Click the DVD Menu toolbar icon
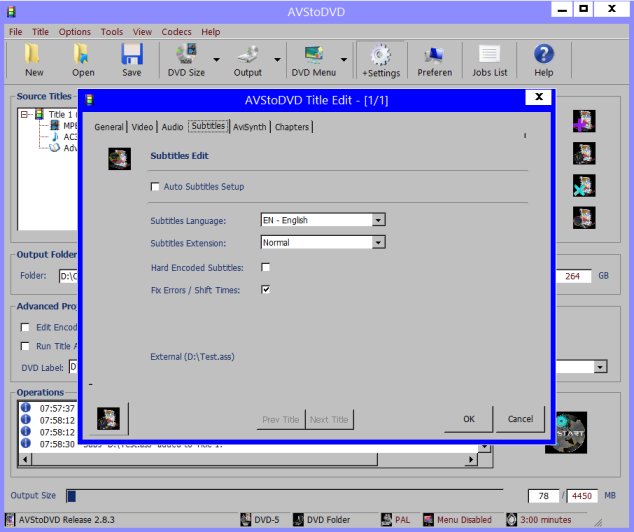Screen dimensions: 634x532 click(x=314, y=54)
